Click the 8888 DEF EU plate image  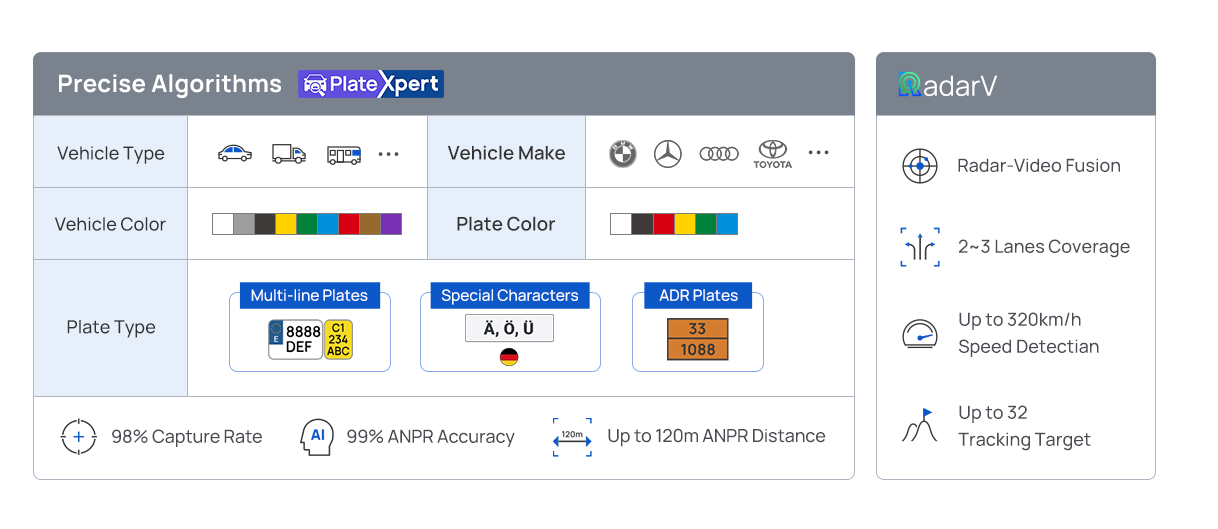(295, 340)
